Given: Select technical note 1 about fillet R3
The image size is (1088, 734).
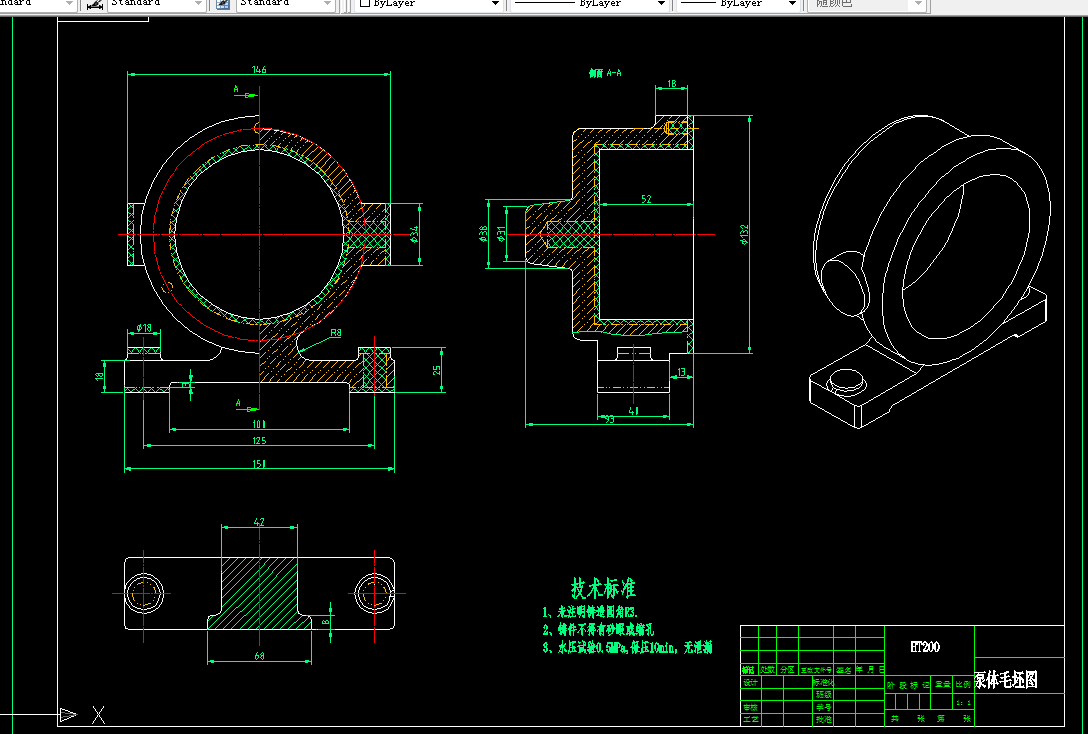Looking at the screenshot, I should point(590,612).
